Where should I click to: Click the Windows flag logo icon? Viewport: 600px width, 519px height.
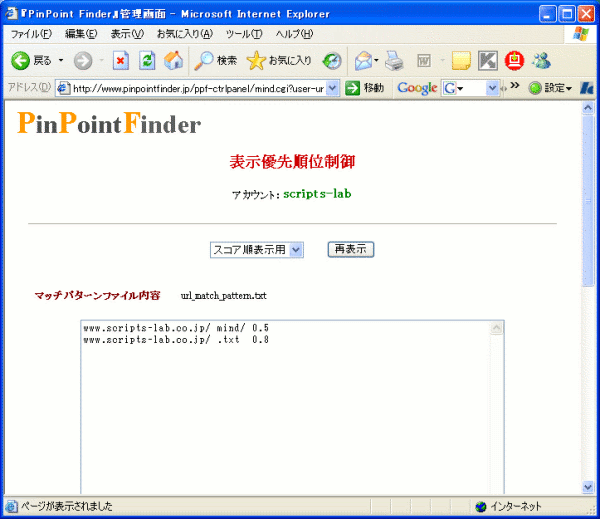(x=581, y=34)
